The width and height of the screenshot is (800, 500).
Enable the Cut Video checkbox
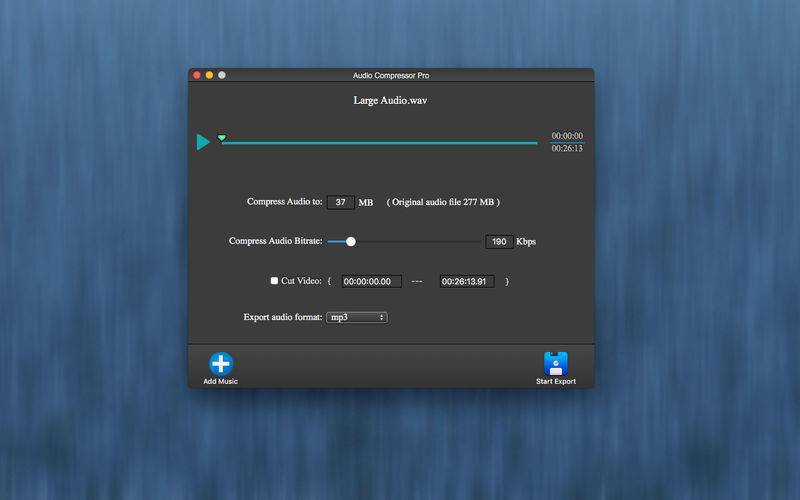[x=274, y=281]
